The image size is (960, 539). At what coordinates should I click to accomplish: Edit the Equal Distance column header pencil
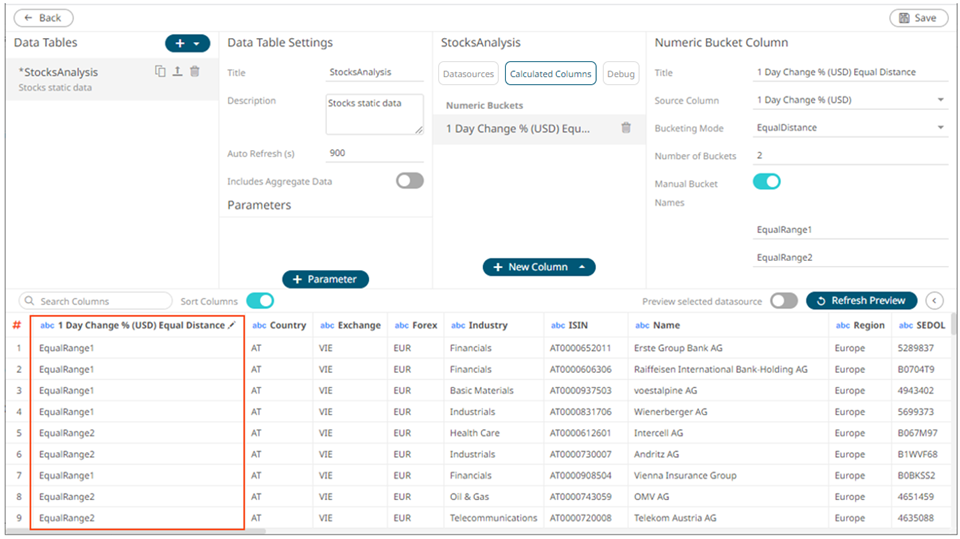tap(232, 325)
